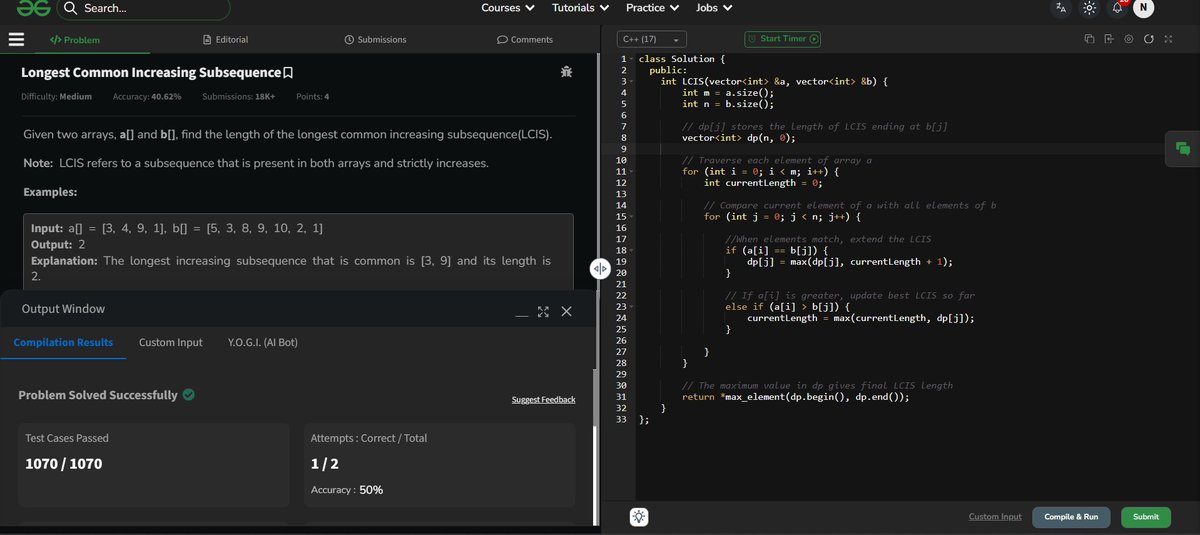The image size is (1200, 535).
Task: Click the Compile & Run button
Action: [x=1071, y=517]
